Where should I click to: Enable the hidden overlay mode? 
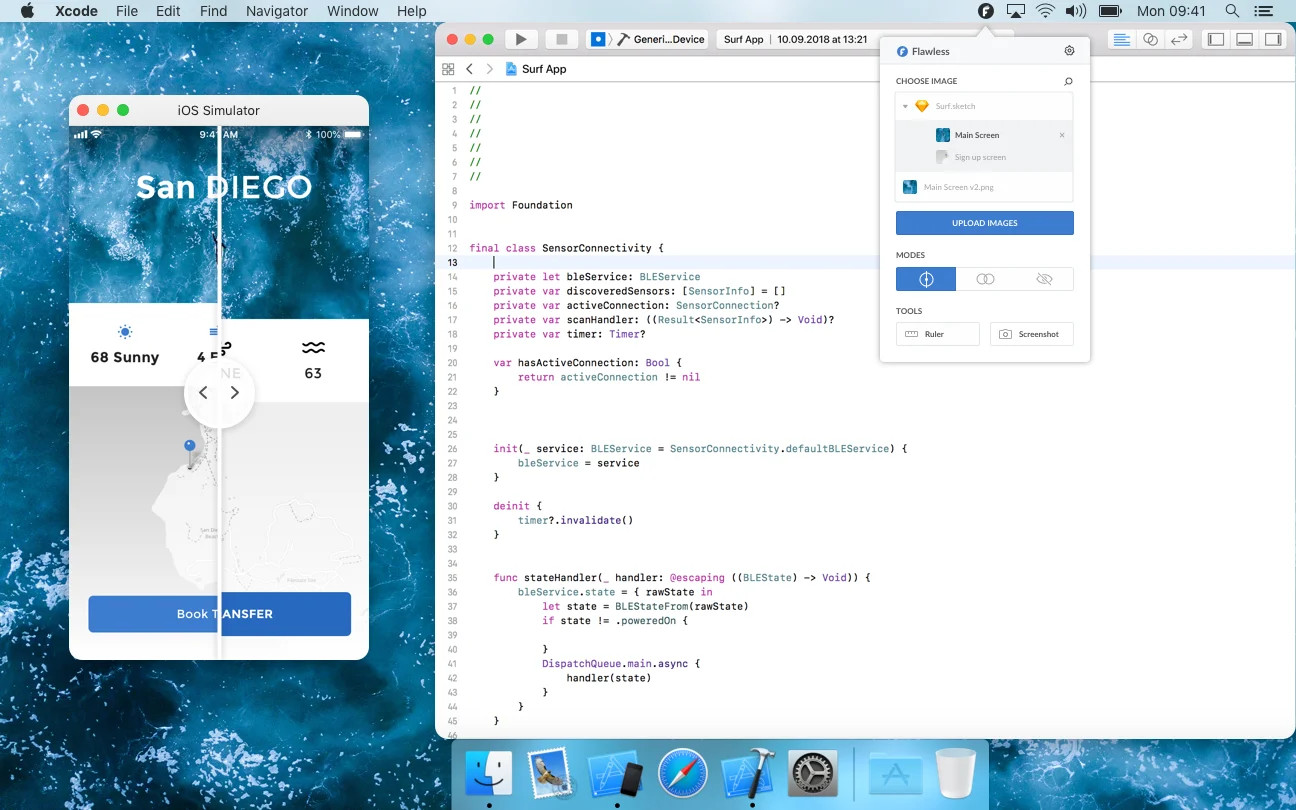[1044, 279]
